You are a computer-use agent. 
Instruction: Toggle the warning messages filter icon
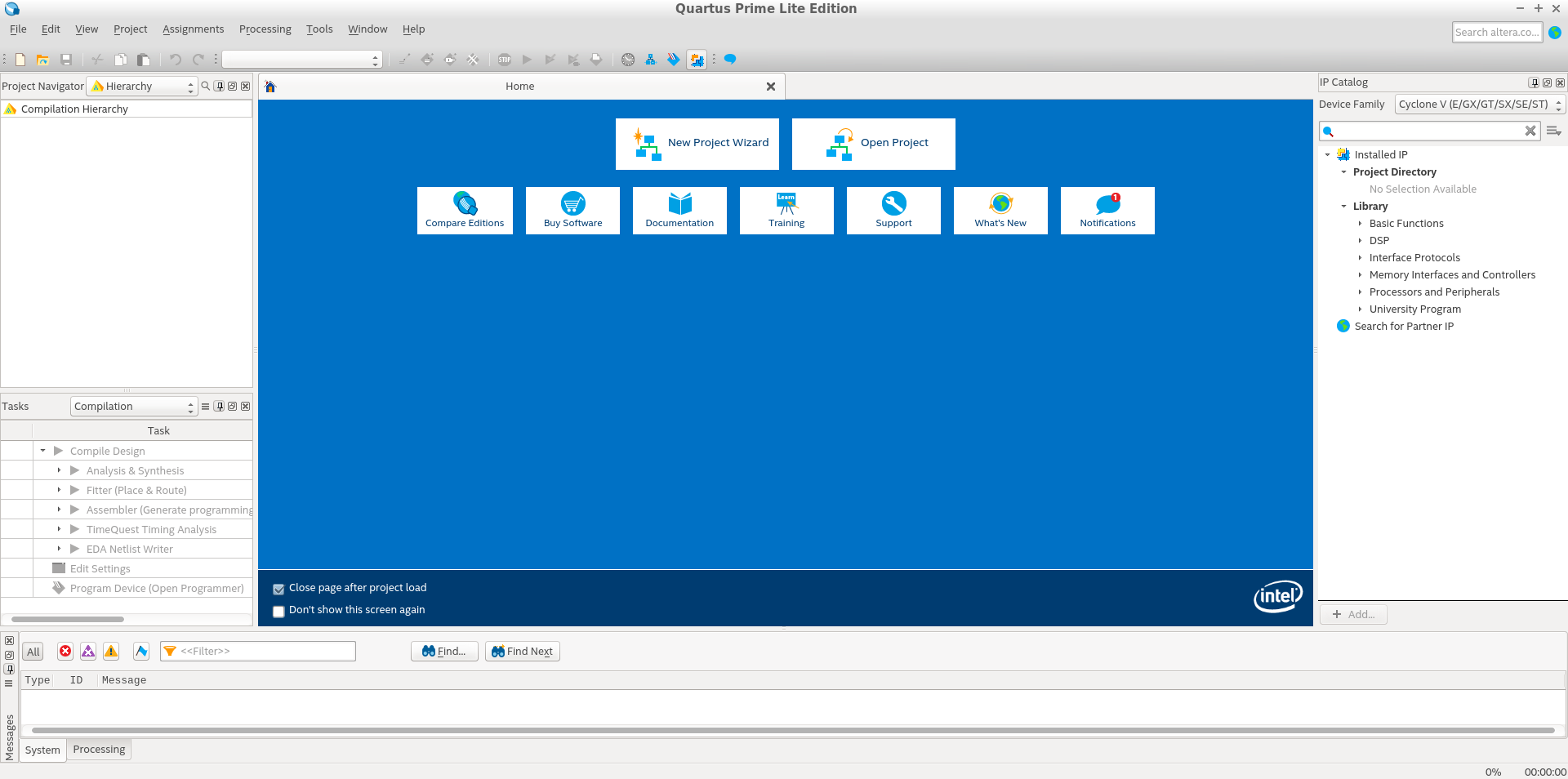[x=111, y=651]
